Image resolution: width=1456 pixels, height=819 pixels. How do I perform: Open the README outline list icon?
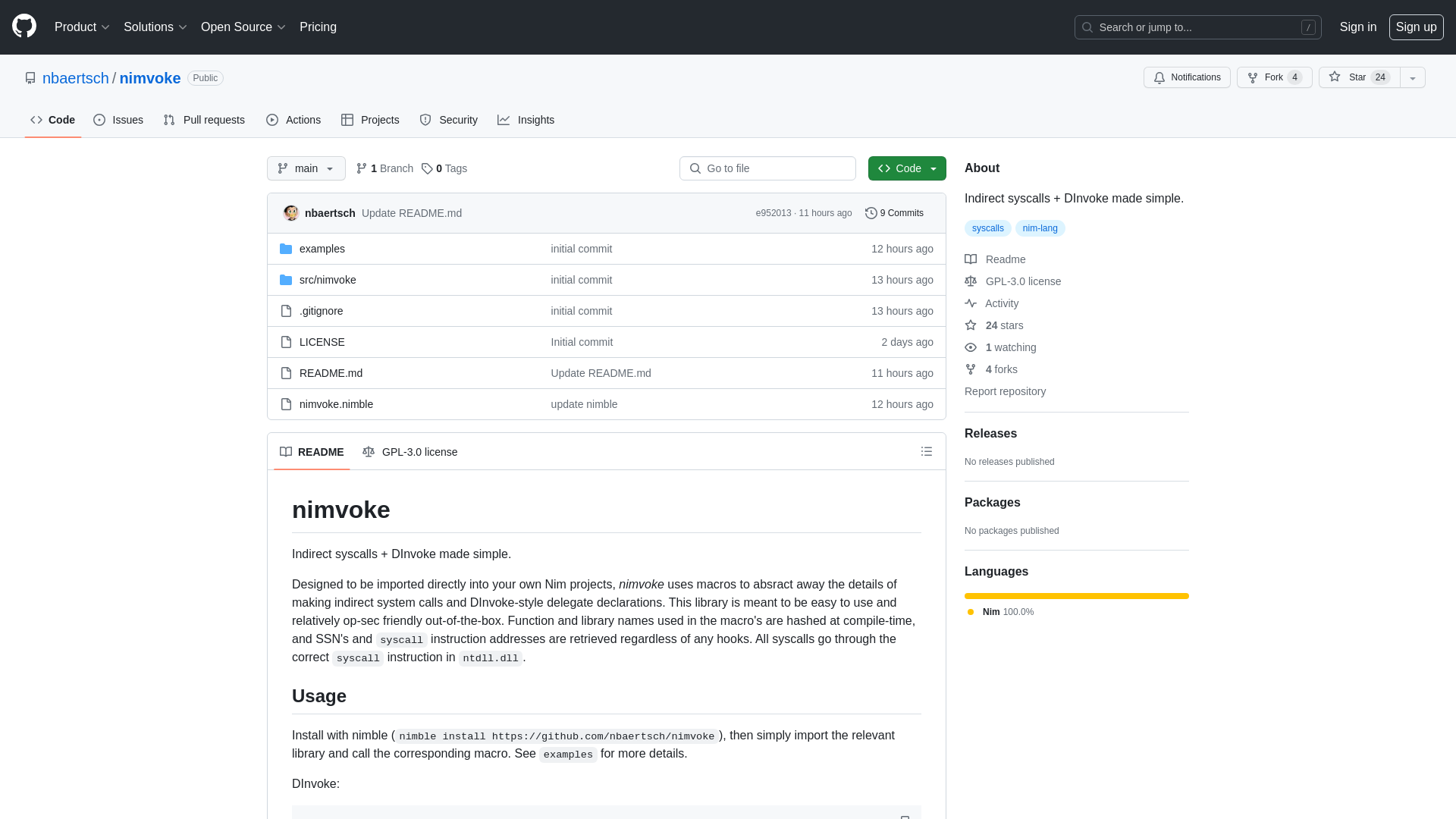[x=927, y=451]
